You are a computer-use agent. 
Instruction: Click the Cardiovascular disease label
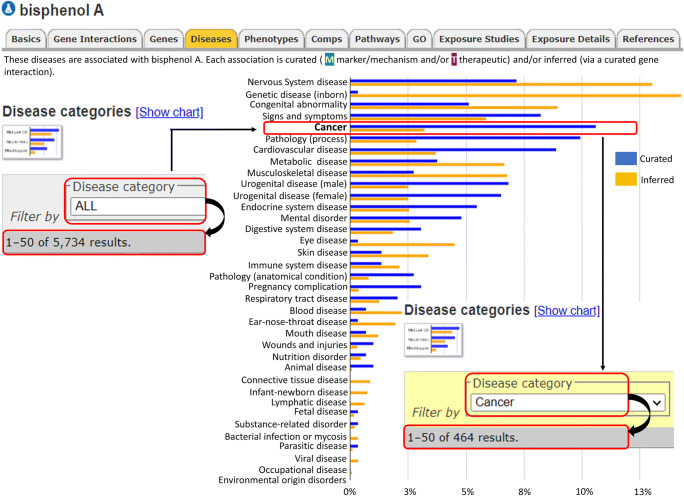coord(300,150)
